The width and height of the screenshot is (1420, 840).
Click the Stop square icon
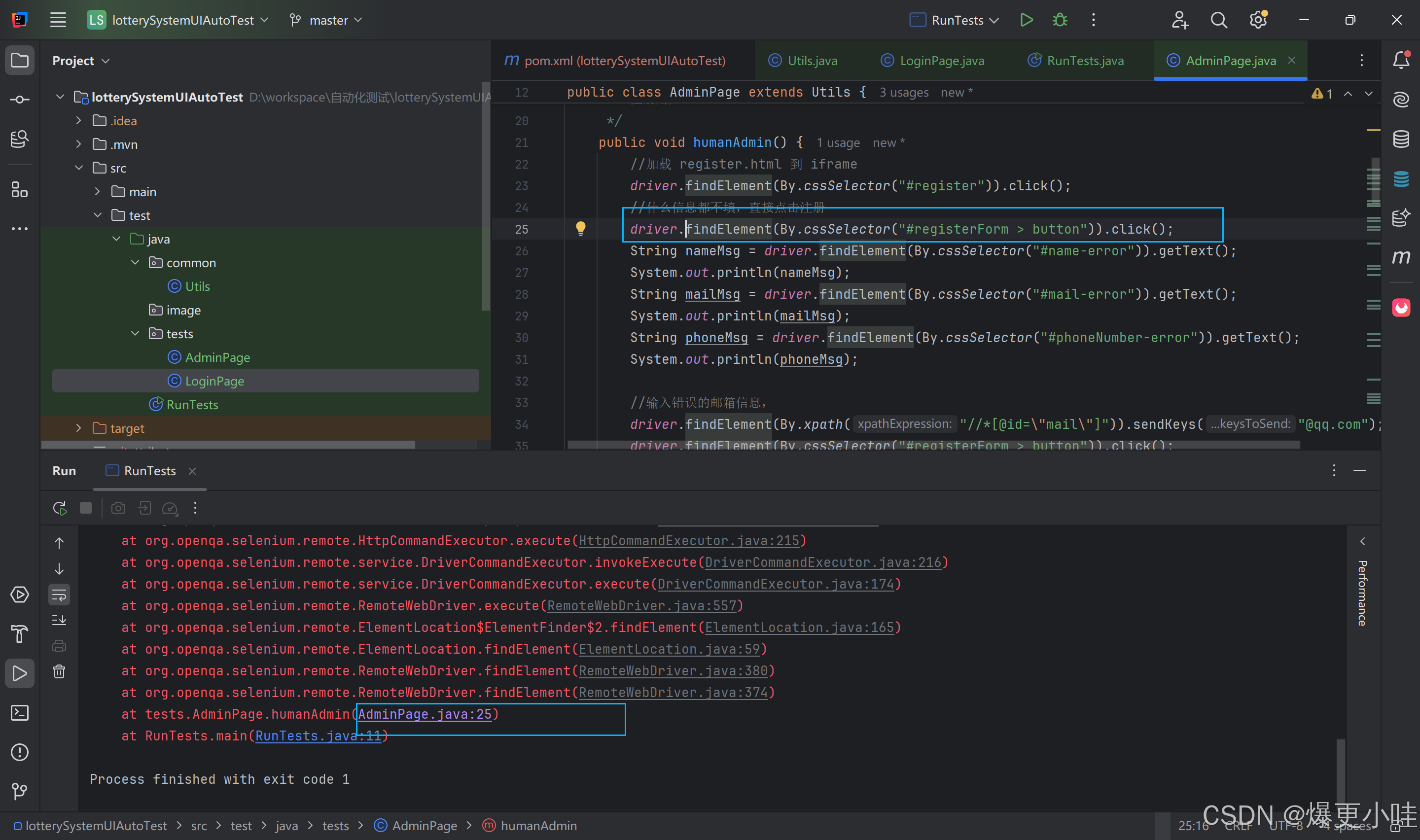coord(85,508)
